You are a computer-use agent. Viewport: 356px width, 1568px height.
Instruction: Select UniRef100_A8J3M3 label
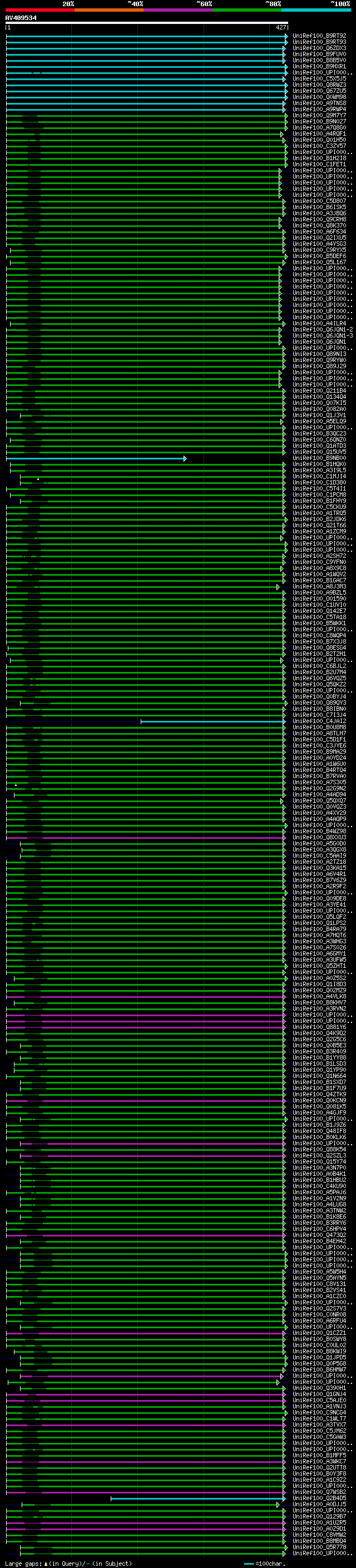click(x=319, y=587)
